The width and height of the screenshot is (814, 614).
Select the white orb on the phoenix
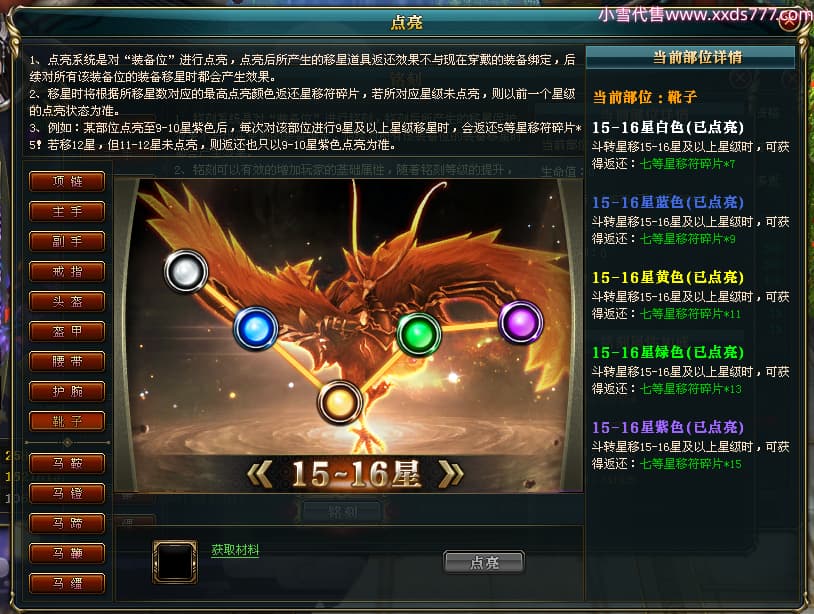(x=186, y=271)
